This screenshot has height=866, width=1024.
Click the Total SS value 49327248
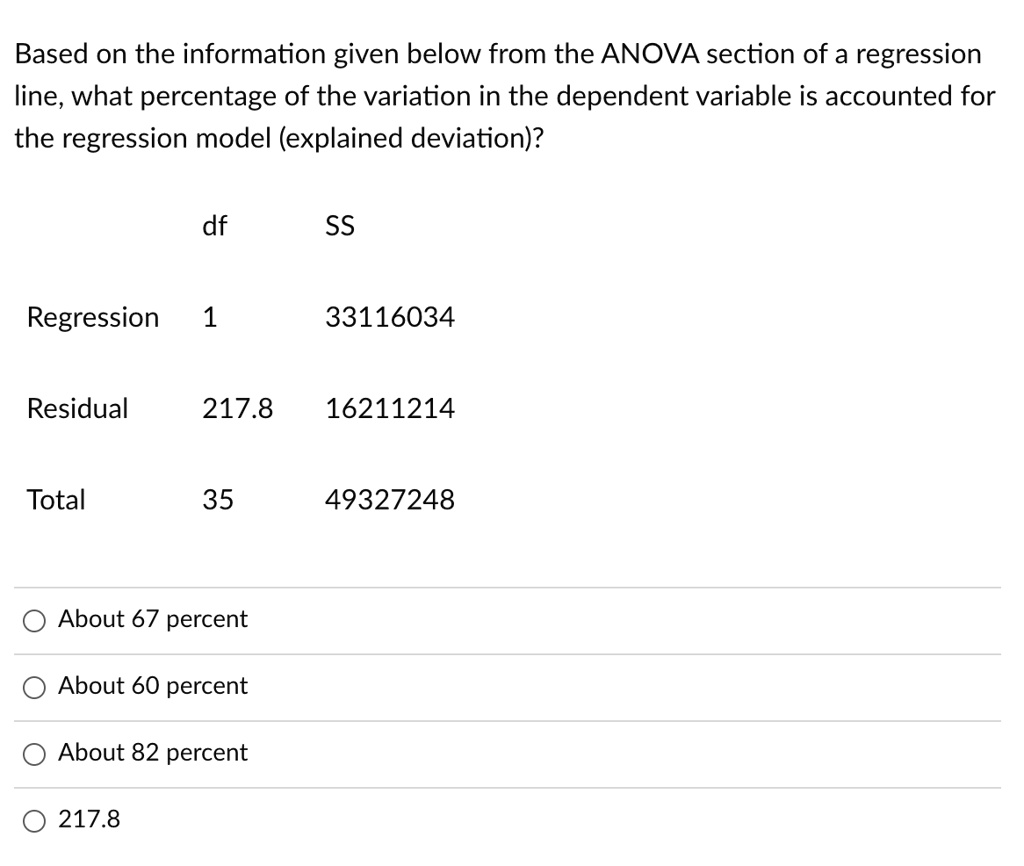[x=391, y=499]
